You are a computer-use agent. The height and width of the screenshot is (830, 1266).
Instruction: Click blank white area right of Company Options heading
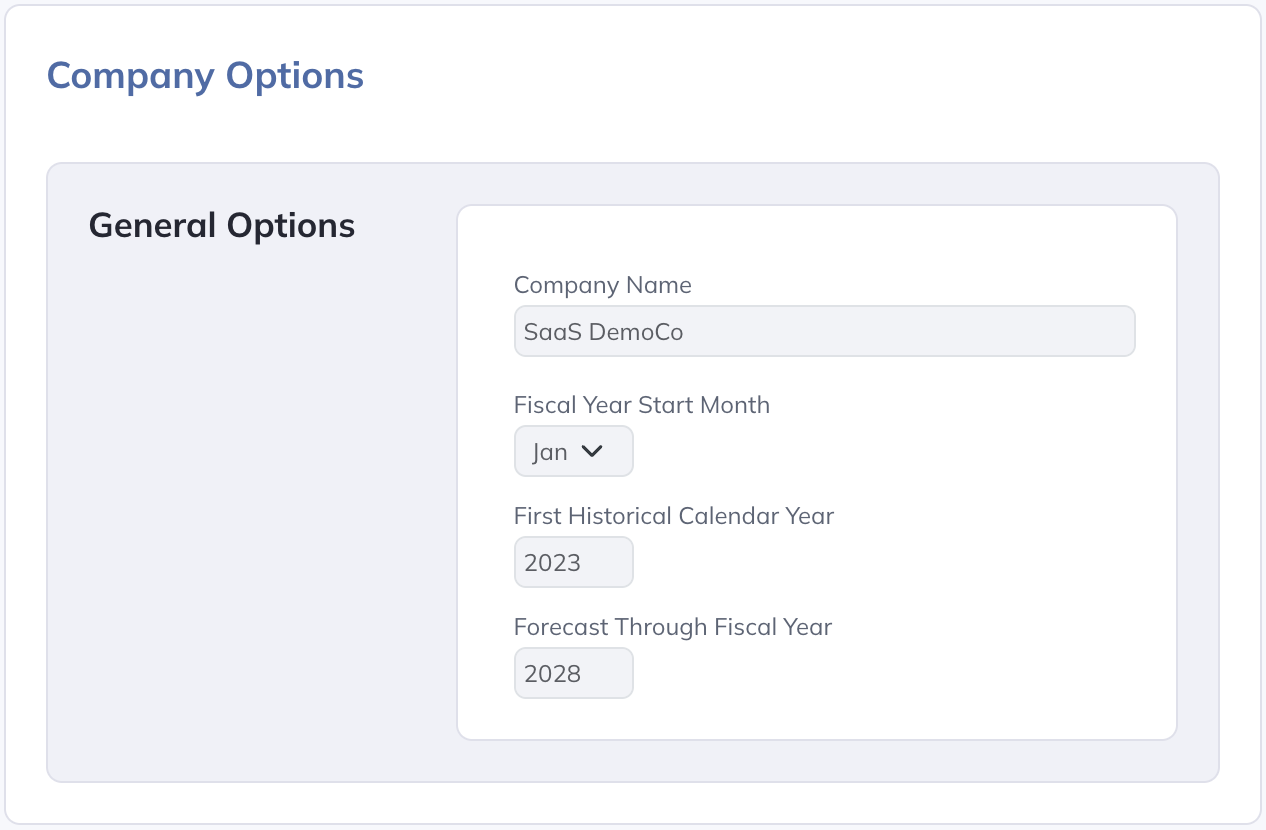pyautogui.click(x=800, y=76)
